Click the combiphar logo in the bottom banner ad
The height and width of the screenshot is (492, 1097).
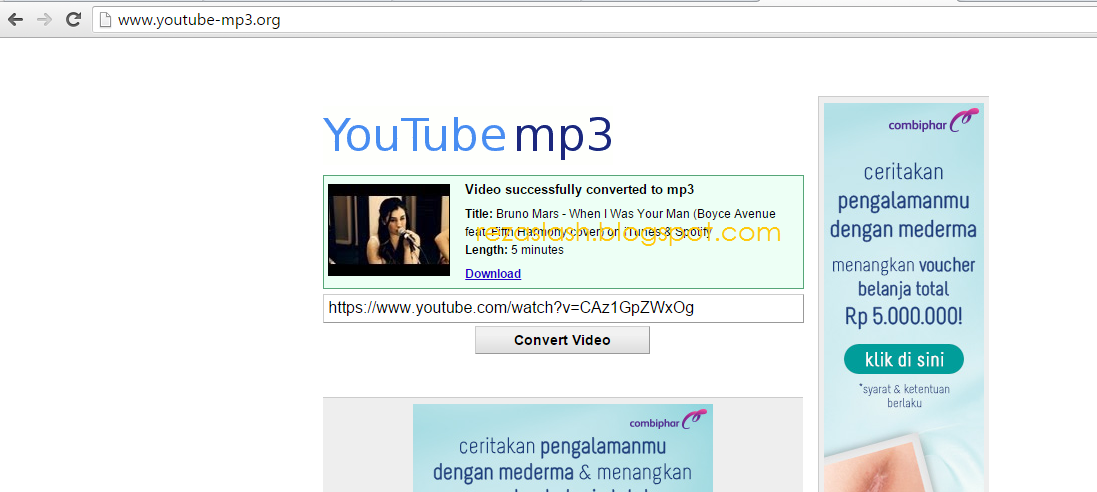667,420
